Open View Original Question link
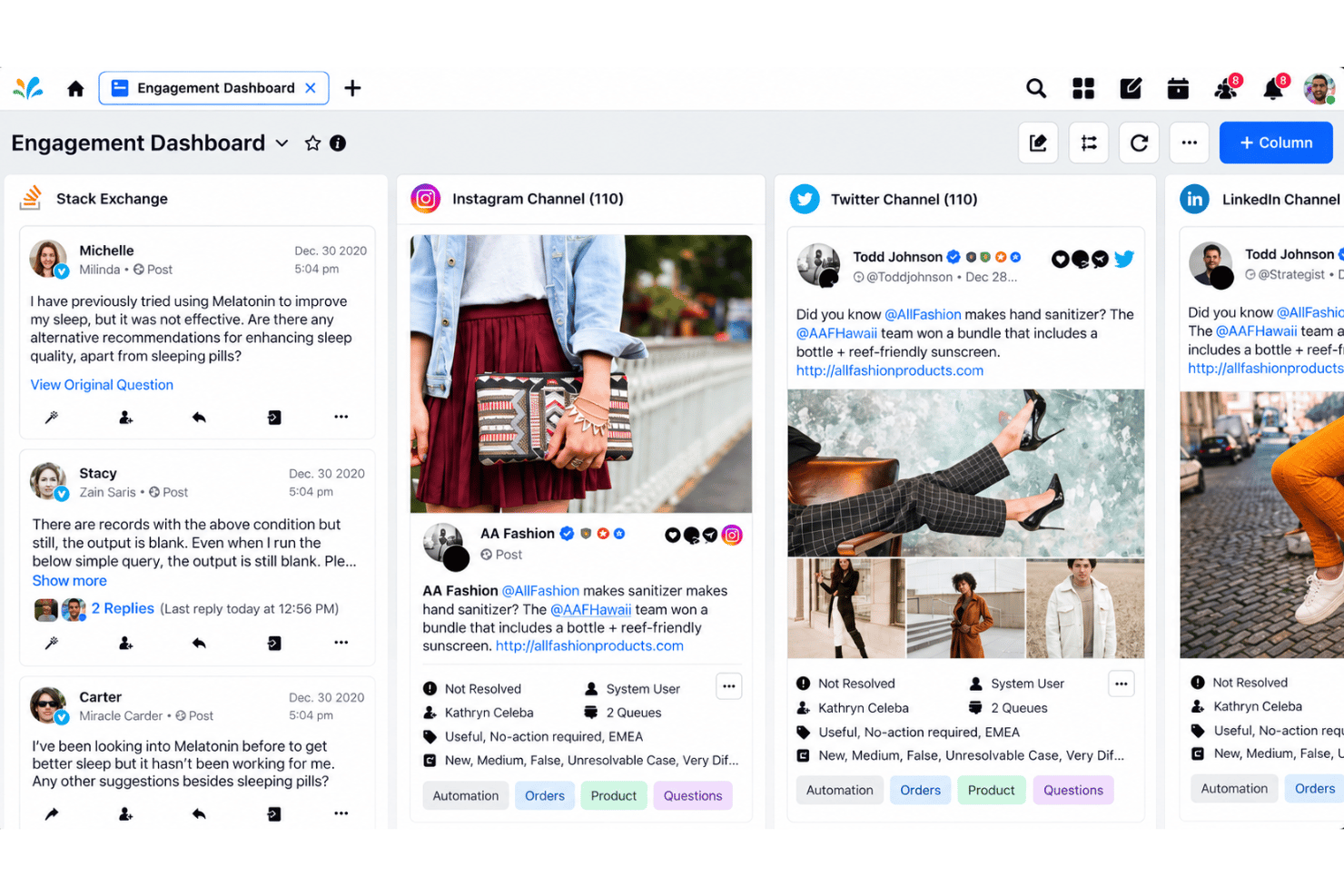The image size is (1344, 896). 102,385
